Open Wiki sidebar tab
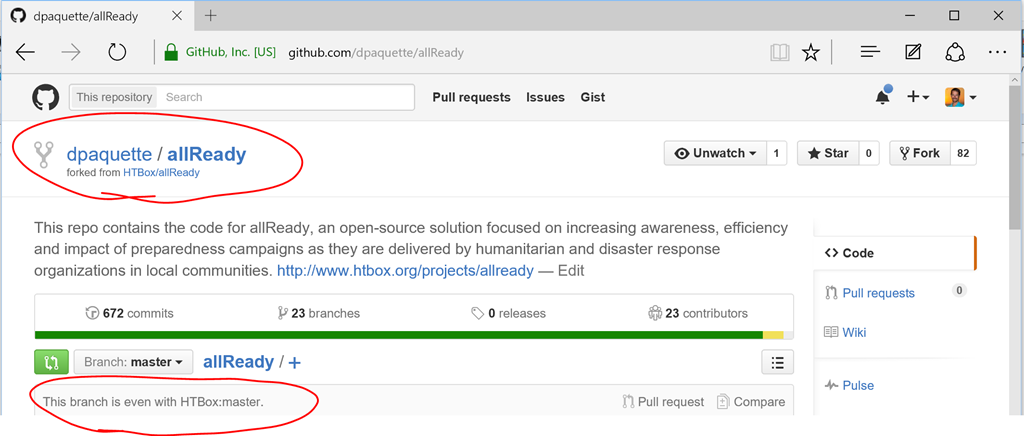This screenshot has height=436, width=1024. click(846, 332)
